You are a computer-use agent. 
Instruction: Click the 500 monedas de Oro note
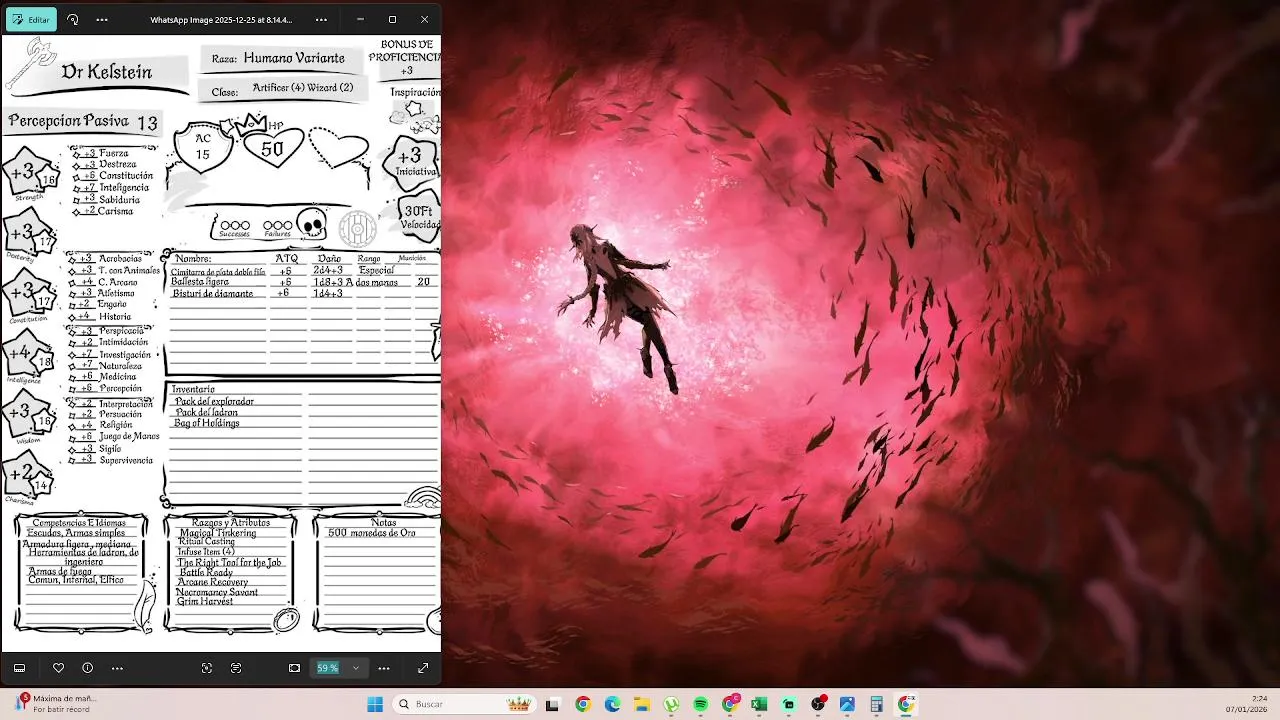tap(371, 533)
